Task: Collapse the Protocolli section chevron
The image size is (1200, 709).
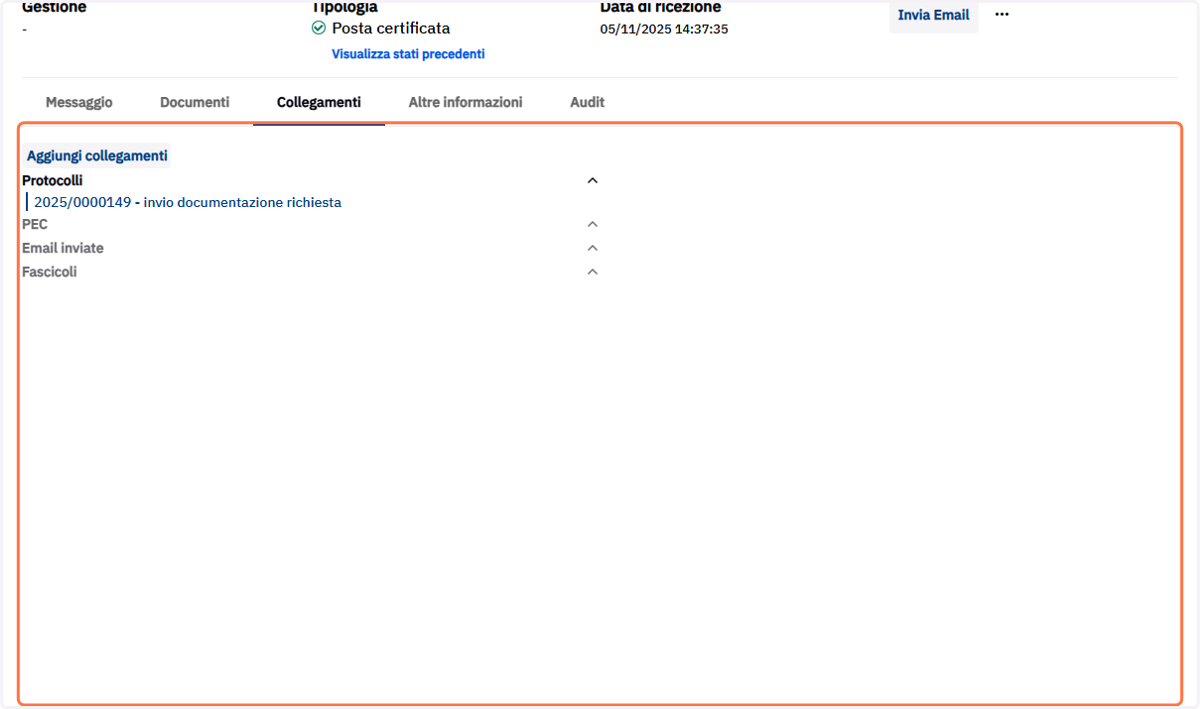Action: tap(592, 181)
